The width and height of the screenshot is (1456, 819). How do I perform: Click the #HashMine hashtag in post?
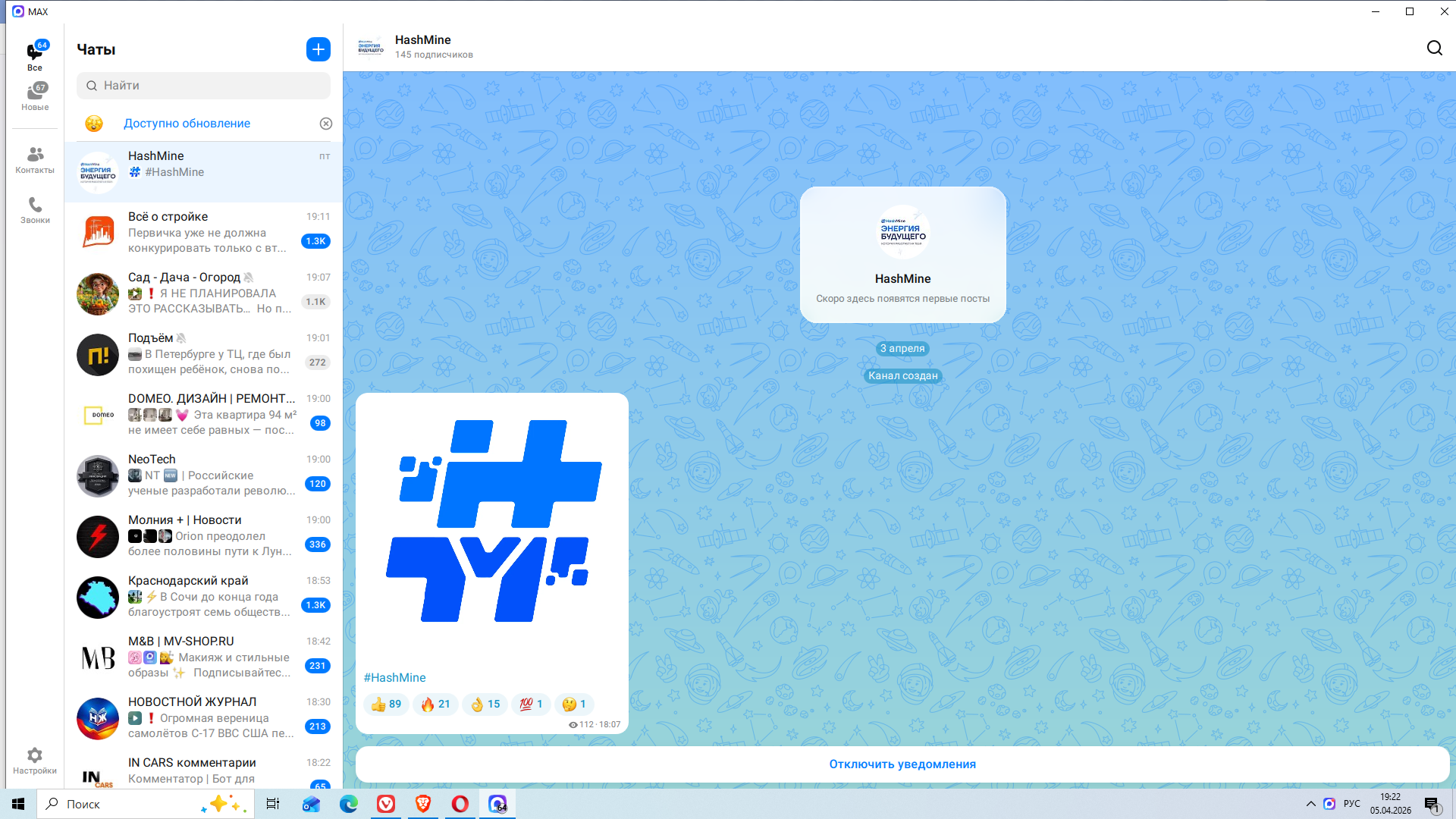click(x=394, y=678)
